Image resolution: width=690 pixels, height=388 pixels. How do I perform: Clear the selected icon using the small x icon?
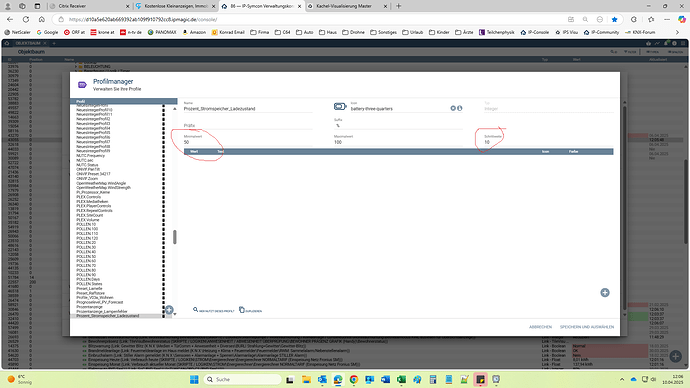pyautogui.click(x=453, y=108)
